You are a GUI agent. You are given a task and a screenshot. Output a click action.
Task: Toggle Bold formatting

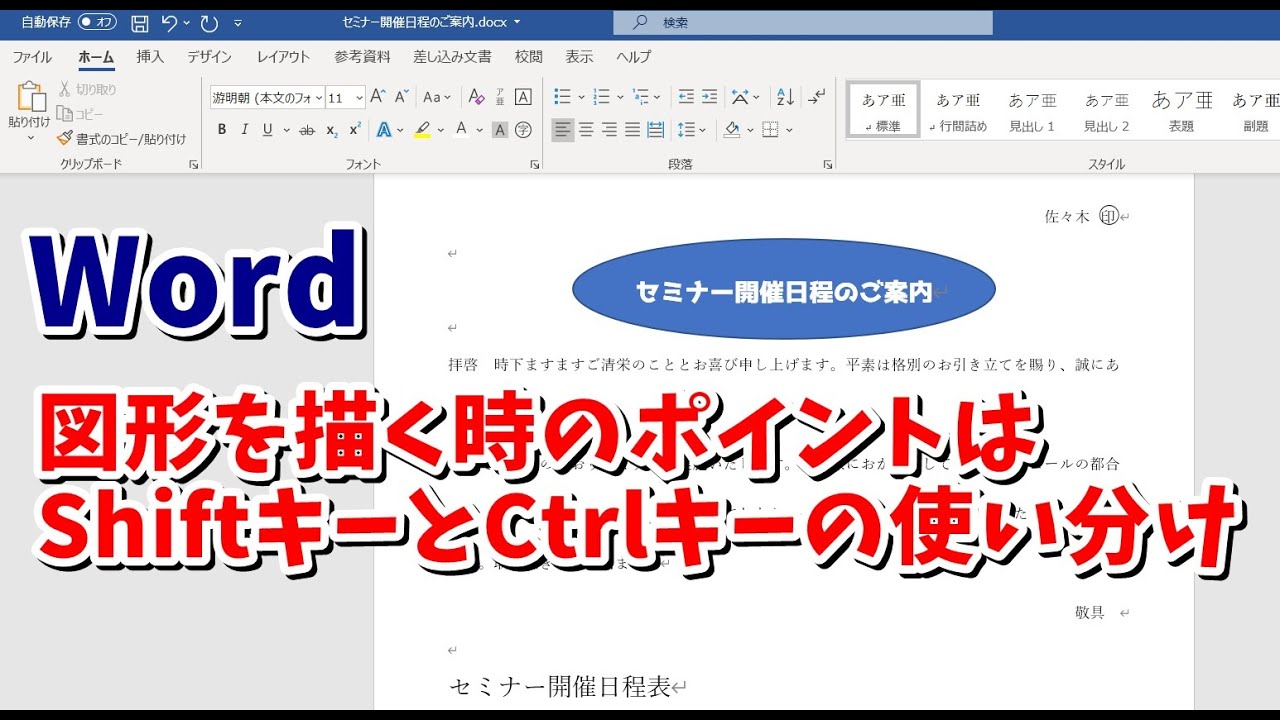tap(221, 129)
